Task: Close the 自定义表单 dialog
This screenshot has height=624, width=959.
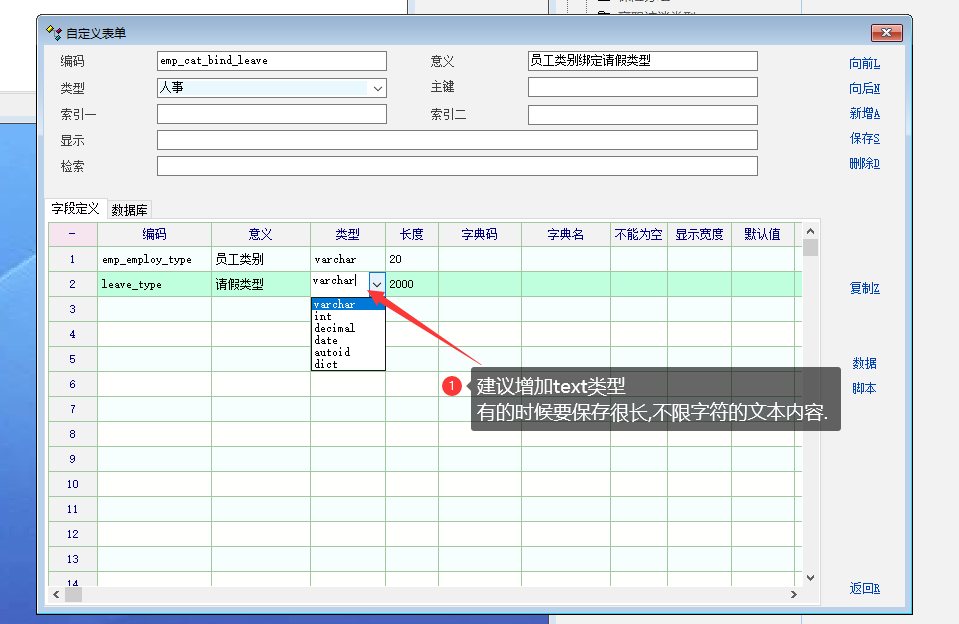Action: pos(887,33)
